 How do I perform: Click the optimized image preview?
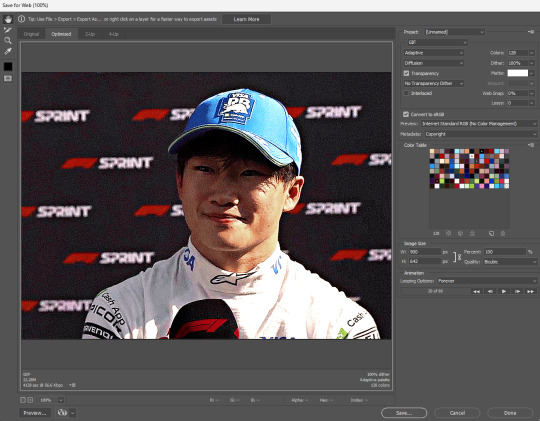[206, 206]
